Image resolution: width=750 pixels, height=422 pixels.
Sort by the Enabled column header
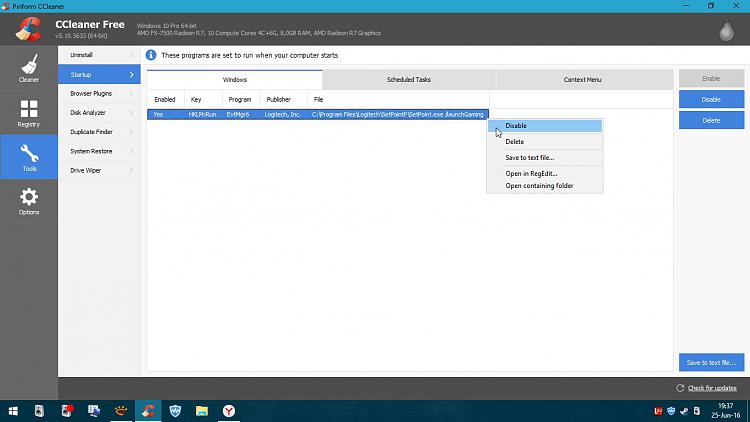coord(165,100)
